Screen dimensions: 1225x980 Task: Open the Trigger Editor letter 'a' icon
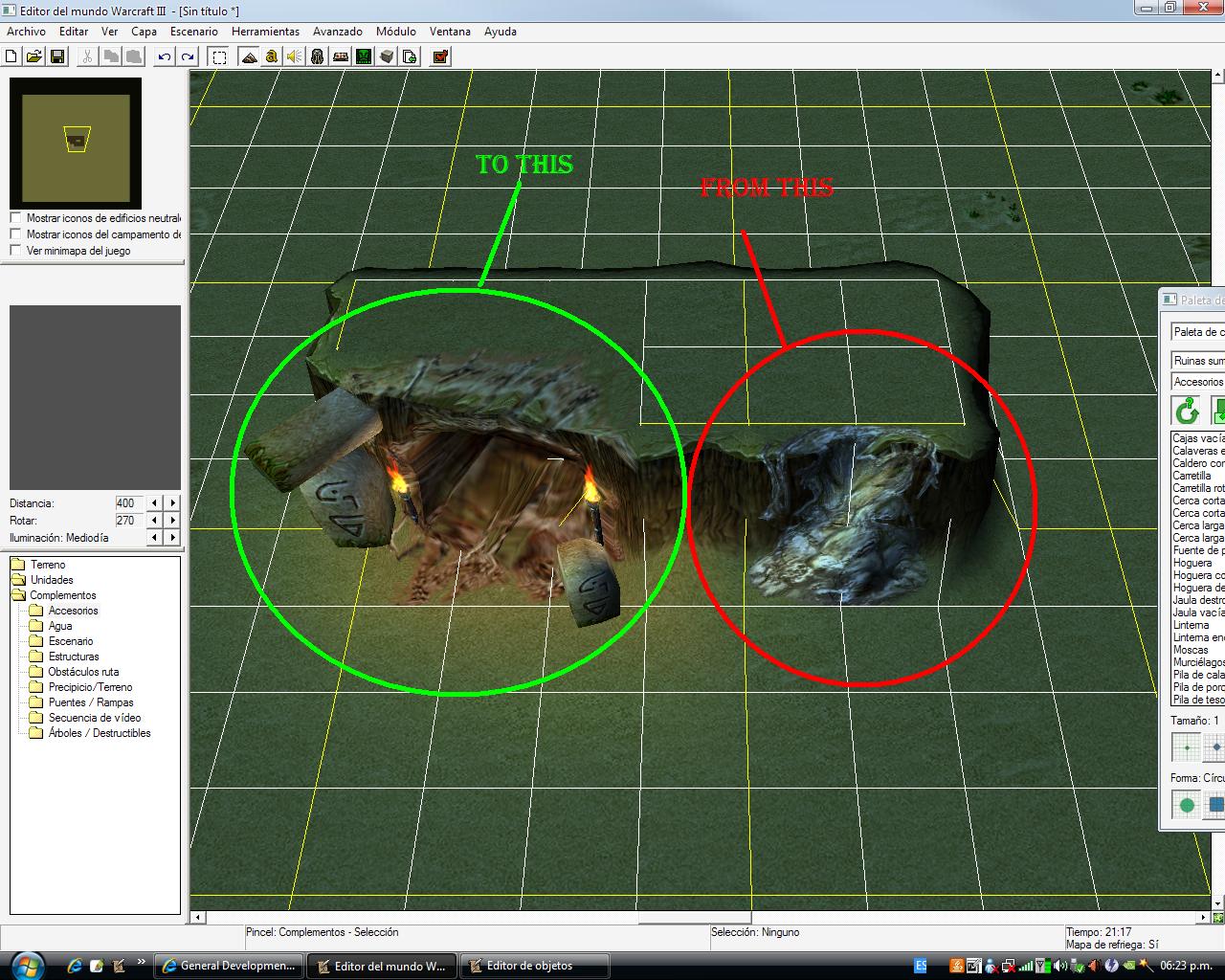click(x=272, y=56)
